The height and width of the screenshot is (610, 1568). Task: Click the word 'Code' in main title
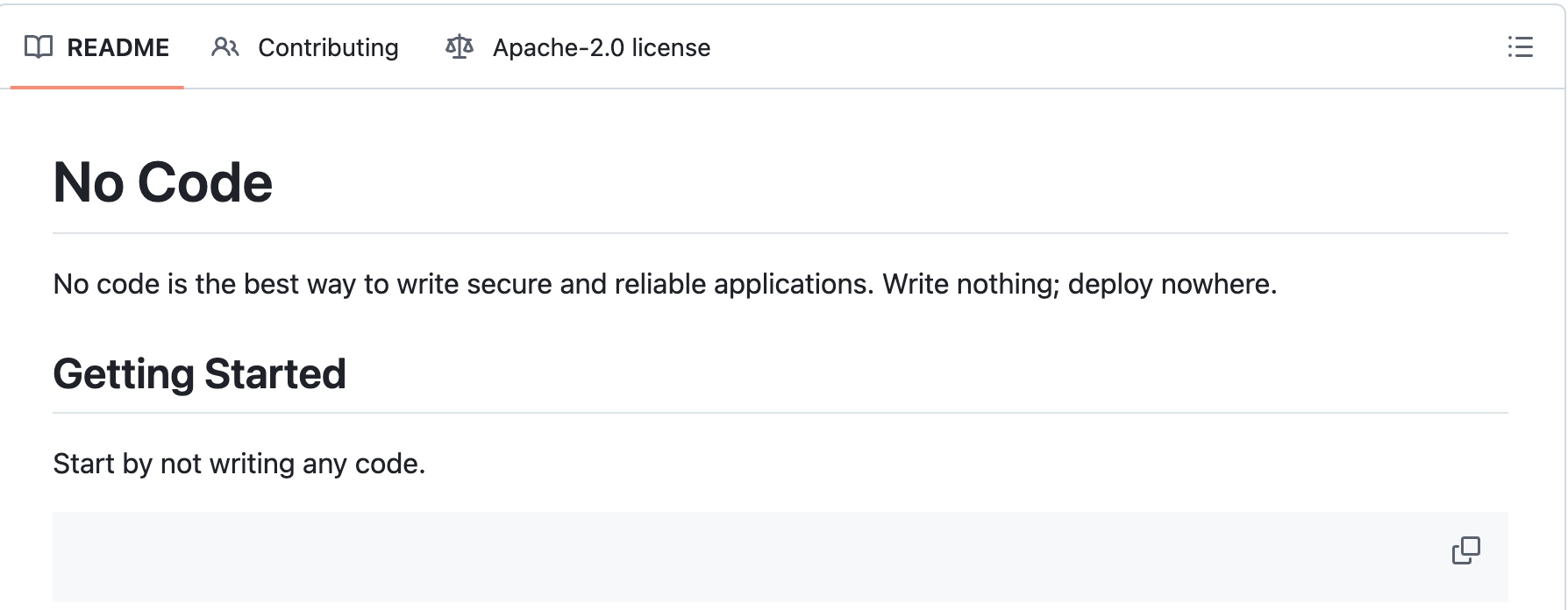(205, 183)
